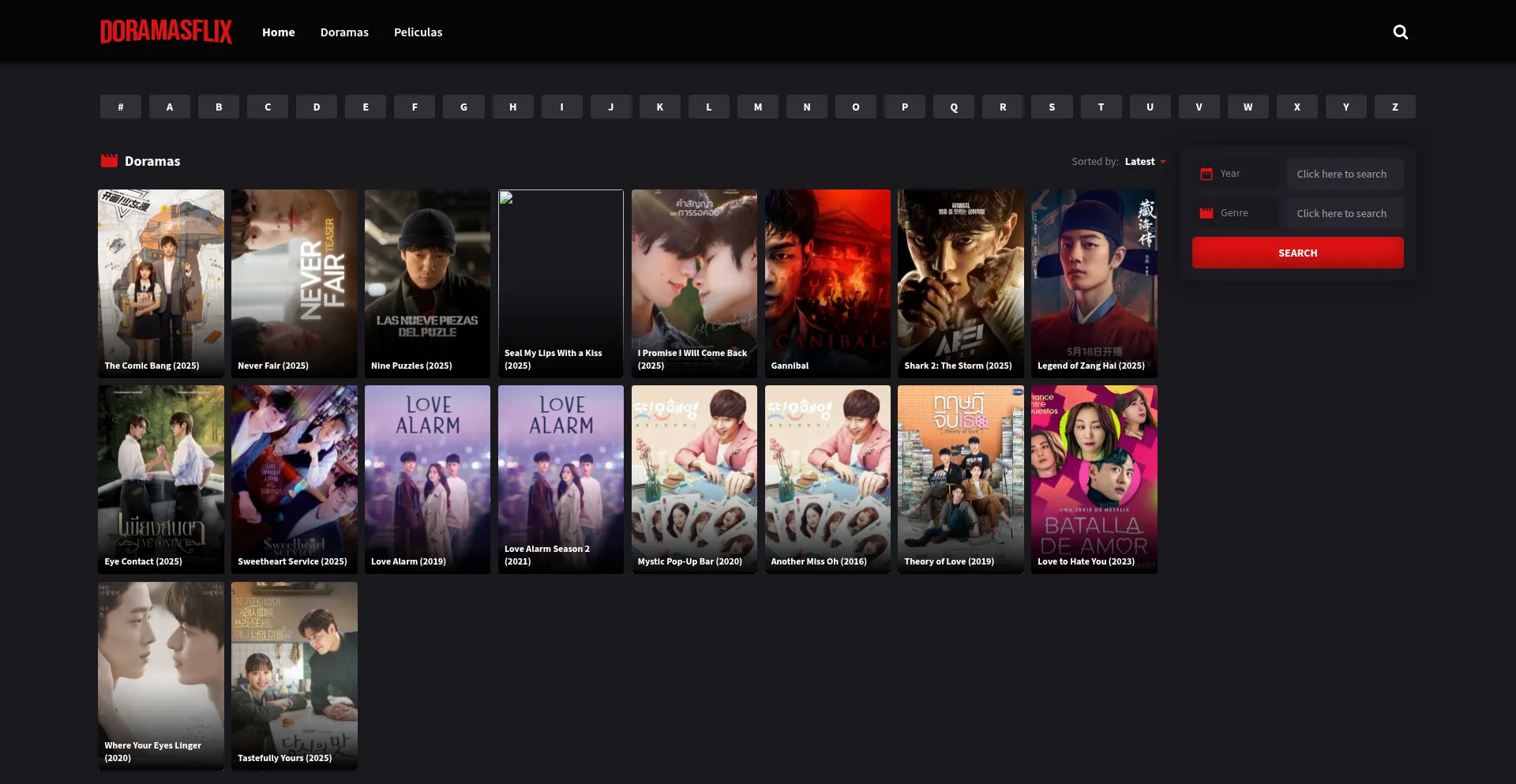Viewport: 1516px width, 784px height.
Task: Open Love Alarm Season 2 (2021) poster
Action: [x=561, y=479]
